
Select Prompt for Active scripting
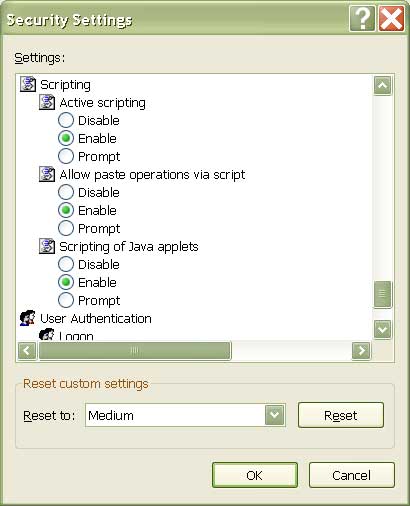pyautogui.click(x=66, y=156)
